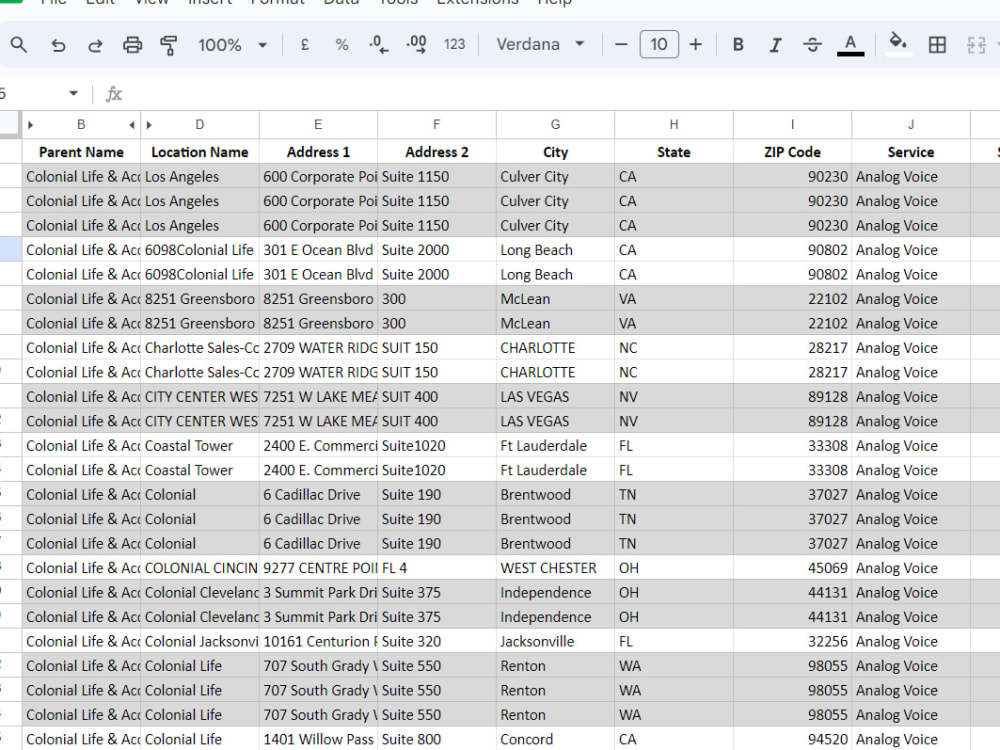Viewport: 1000px width, 750px height.
Task: Select column D header
Action: pos(200,125)
